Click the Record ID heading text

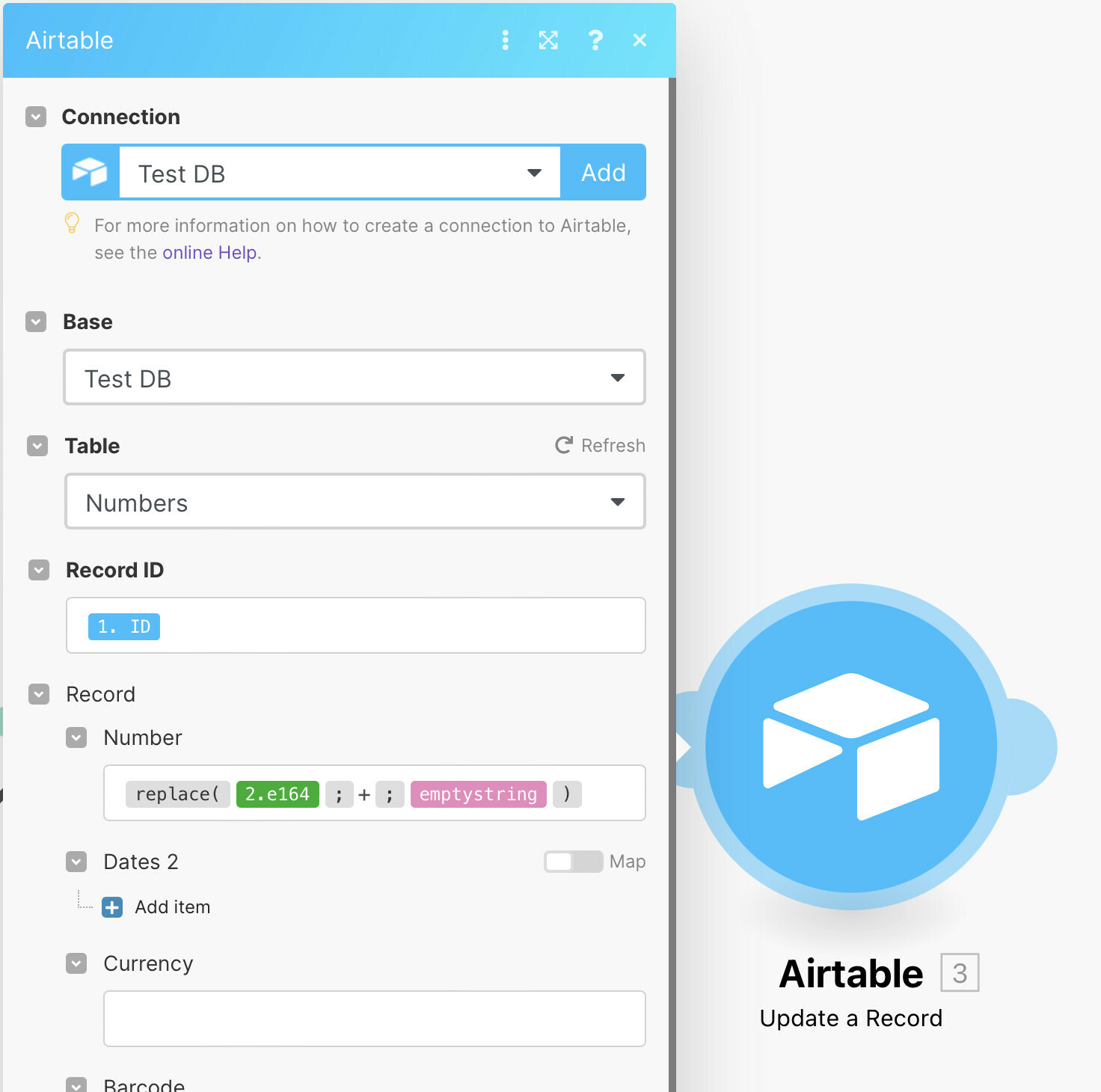[115, 570]
